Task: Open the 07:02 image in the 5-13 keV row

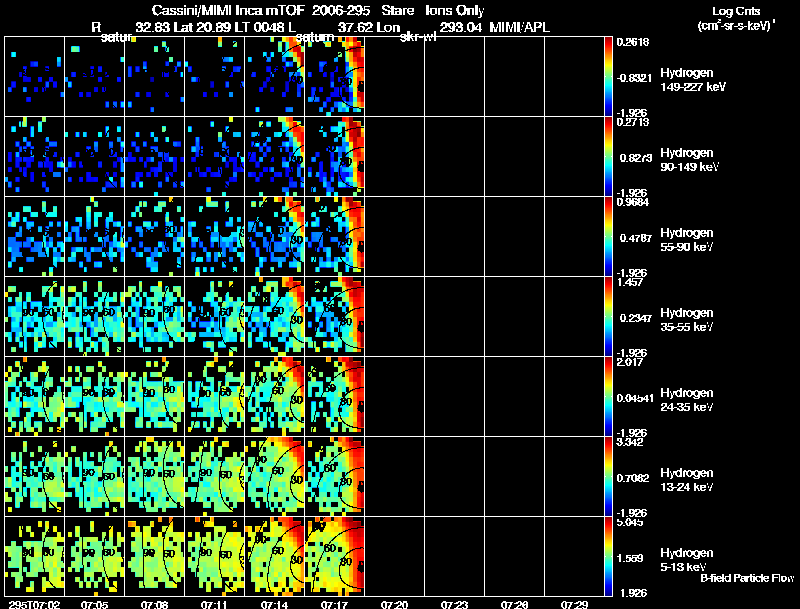Action: tap(35, 556)
